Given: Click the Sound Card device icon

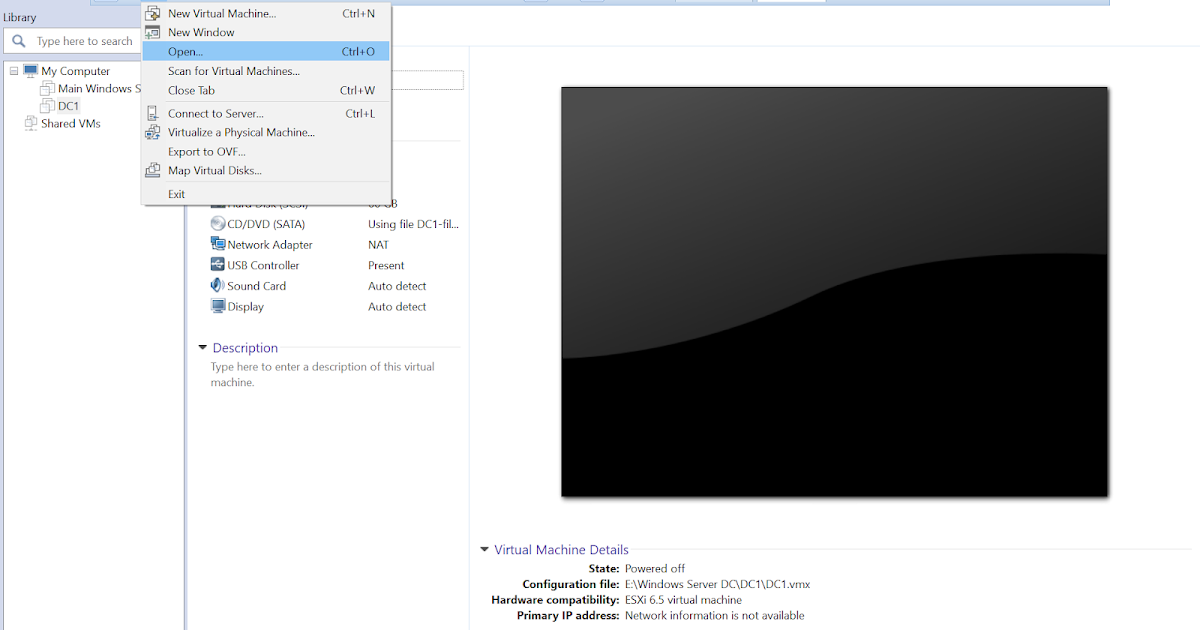Looking at the screenshot, I should [217, 285].
